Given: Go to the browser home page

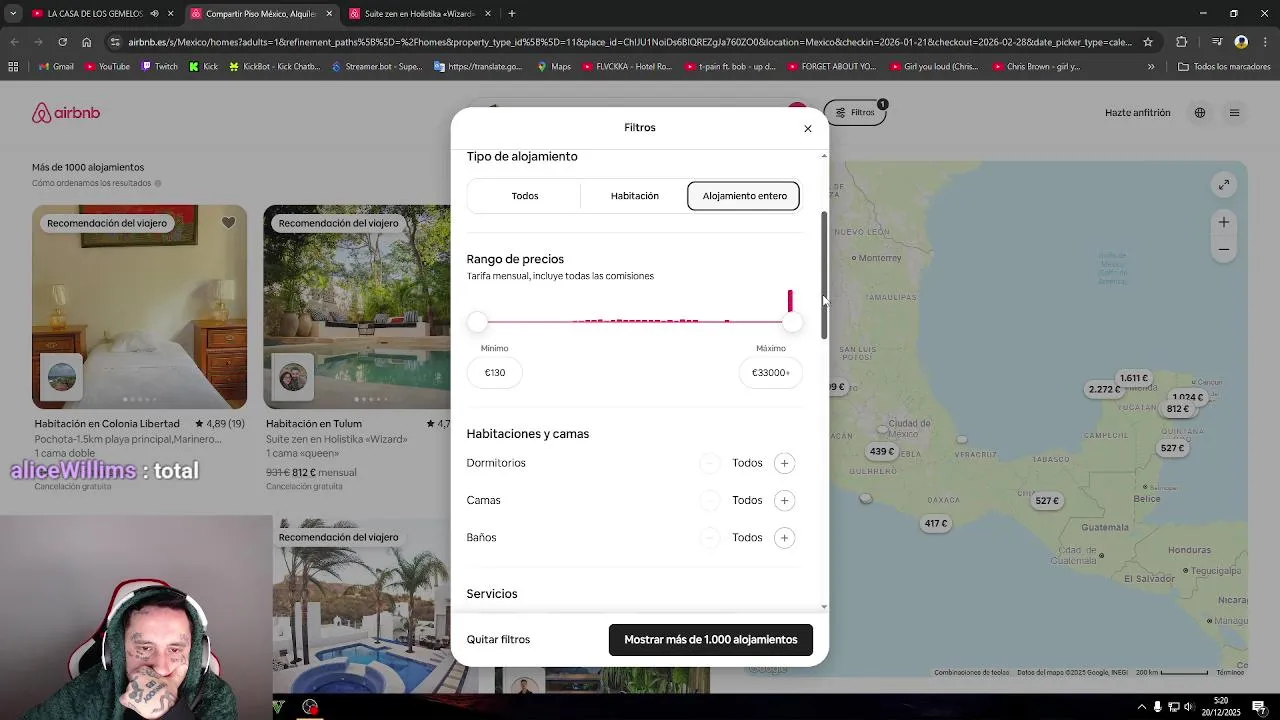Looking at the screenshot, I should (87, 42).
